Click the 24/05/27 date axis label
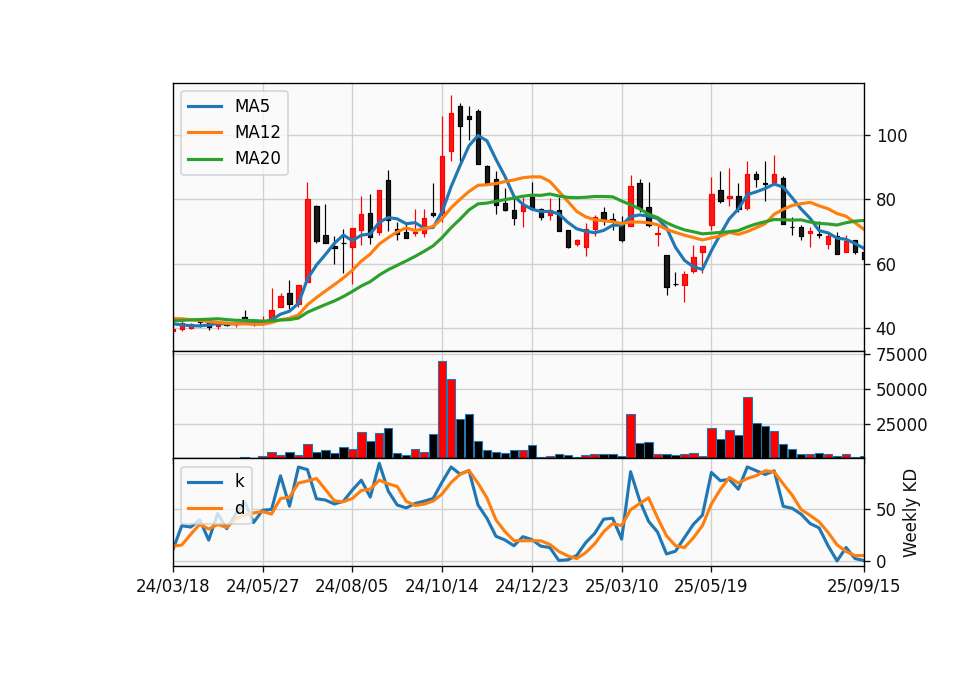 (263, 586)
